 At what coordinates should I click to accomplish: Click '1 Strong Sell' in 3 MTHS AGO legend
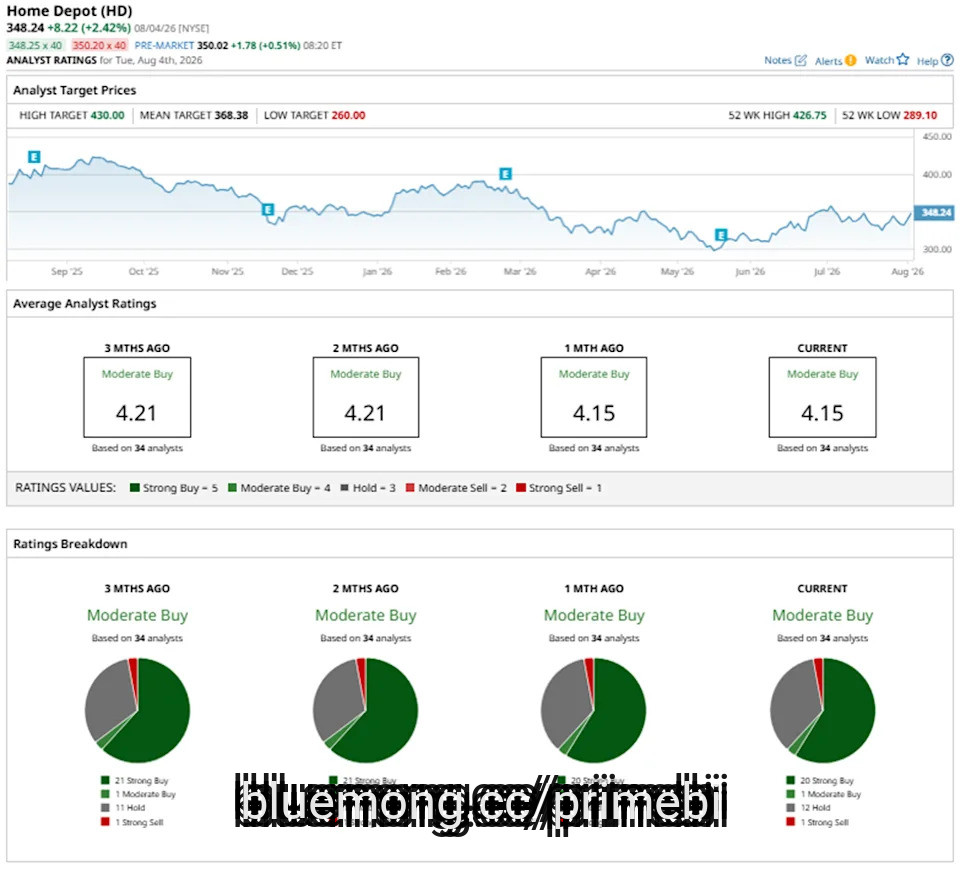139,822
